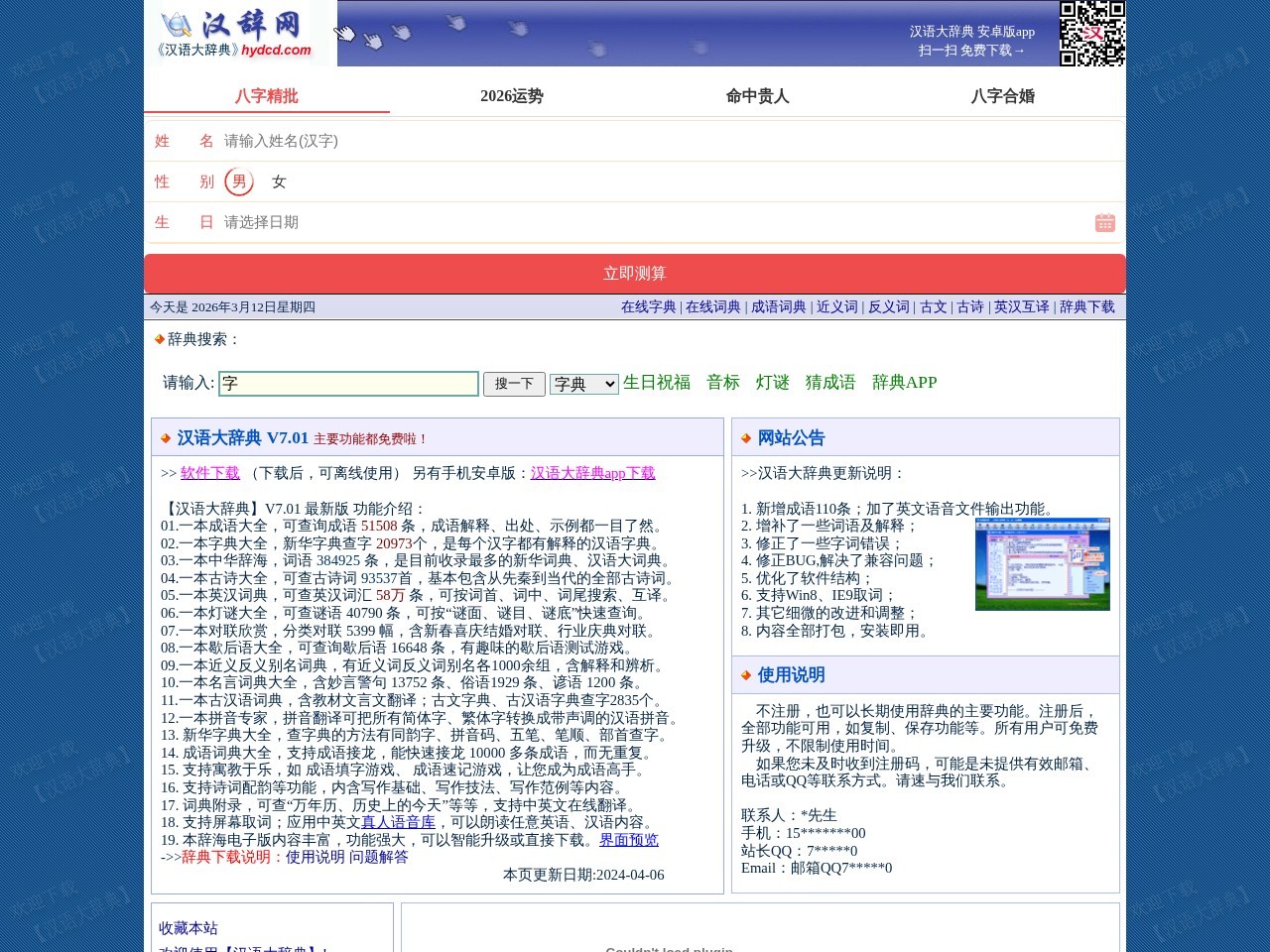The height and width of the screenshot is (952, 1270).
Task: Switch to the 2026运势 tab
Action: click(x=510, y=96)
